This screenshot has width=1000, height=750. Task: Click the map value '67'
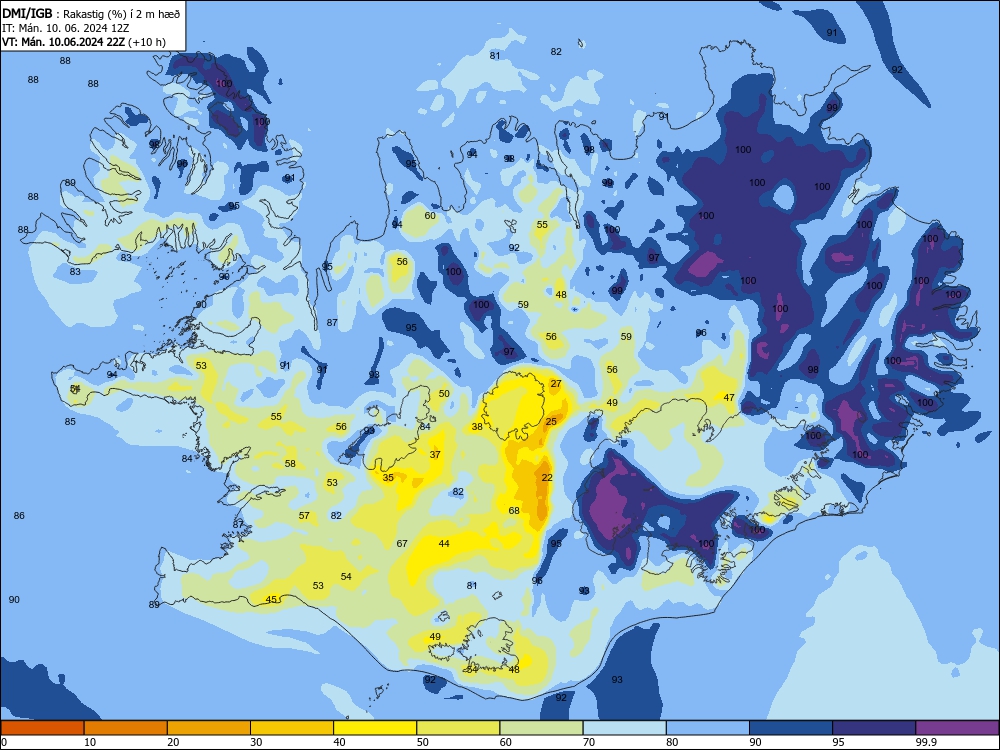click(x=402, y=543)
